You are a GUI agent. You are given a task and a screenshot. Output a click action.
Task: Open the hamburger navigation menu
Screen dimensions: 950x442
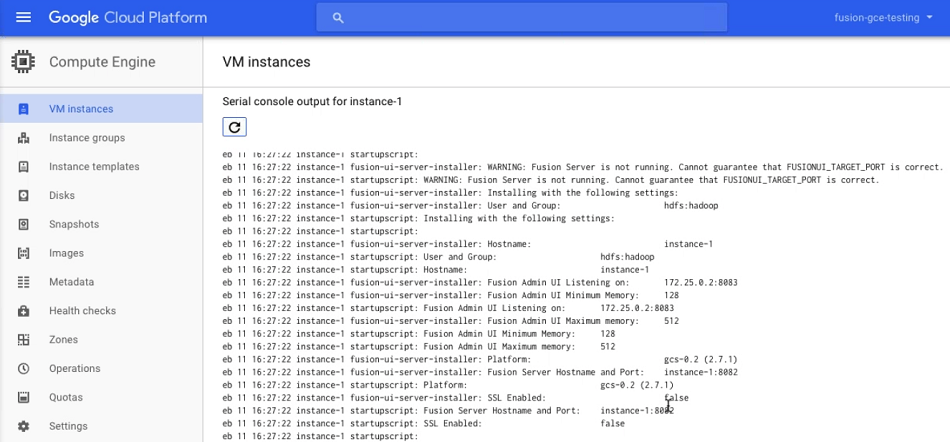pos(23,18)
